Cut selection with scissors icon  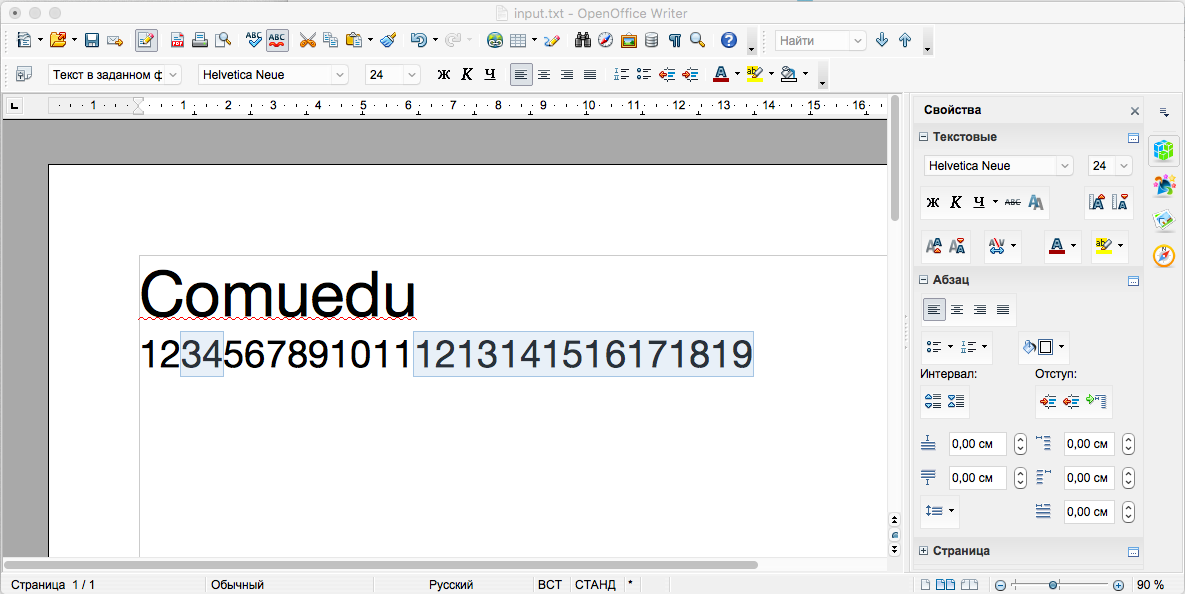click(x=307, y=40)
